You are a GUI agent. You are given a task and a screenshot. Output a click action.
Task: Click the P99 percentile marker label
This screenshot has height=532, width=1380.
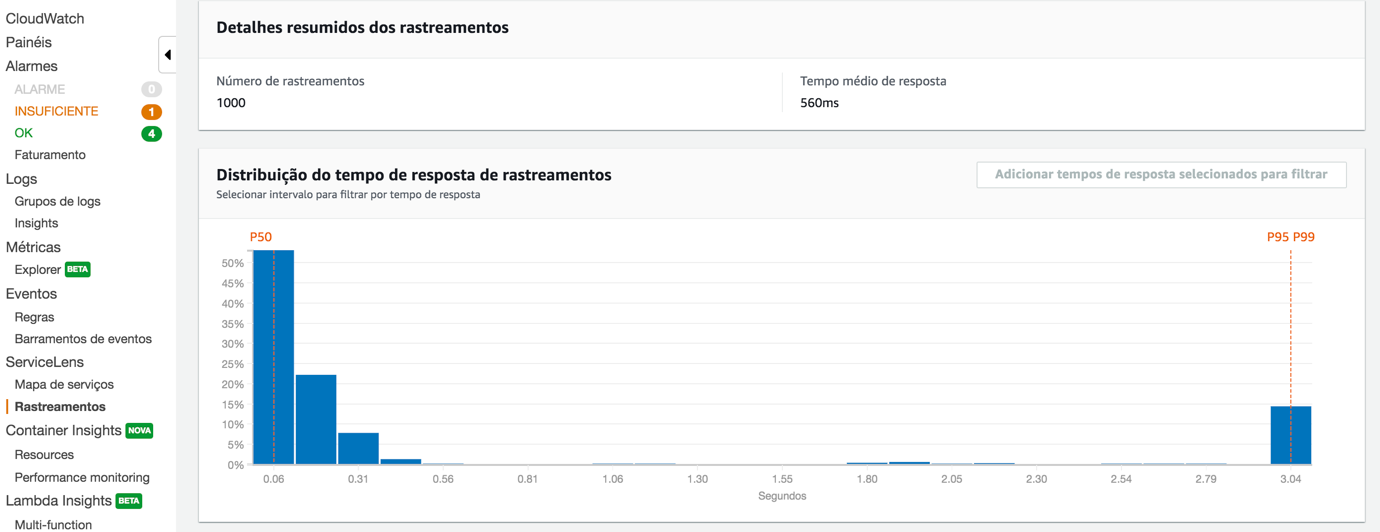coord(1304,237)
